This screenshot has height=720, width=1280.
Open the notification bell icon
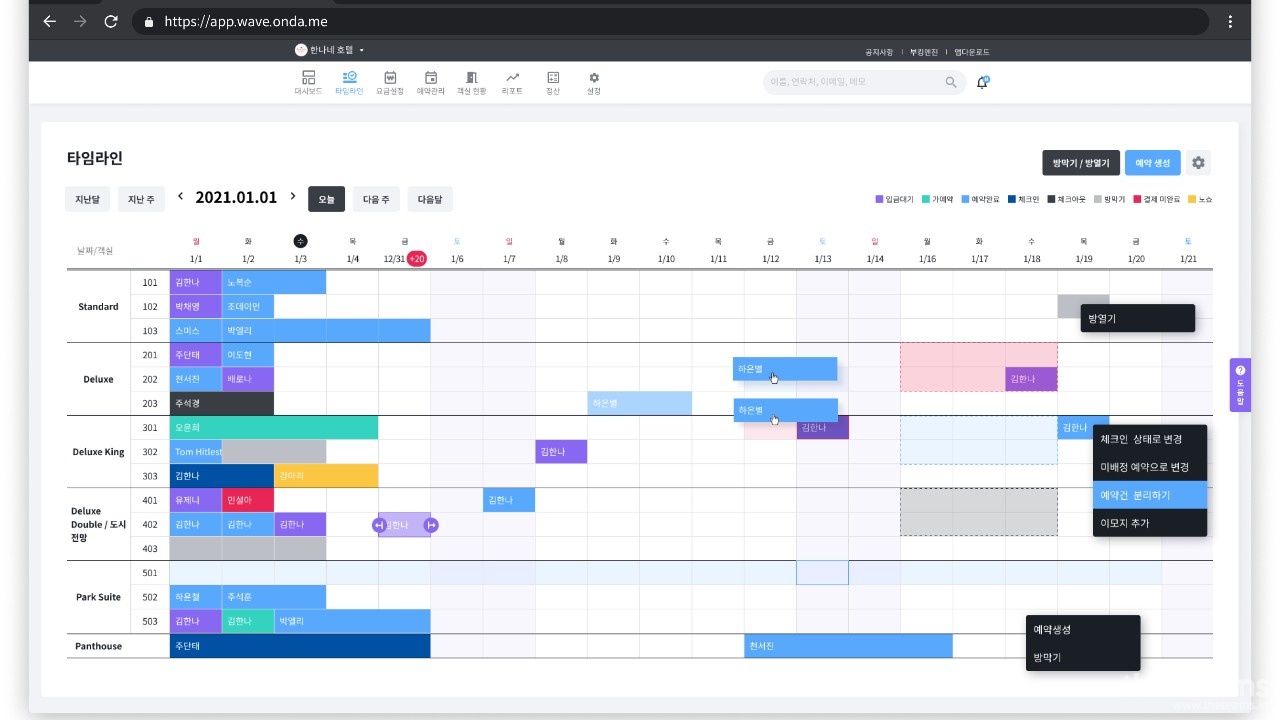coord(982,82)
